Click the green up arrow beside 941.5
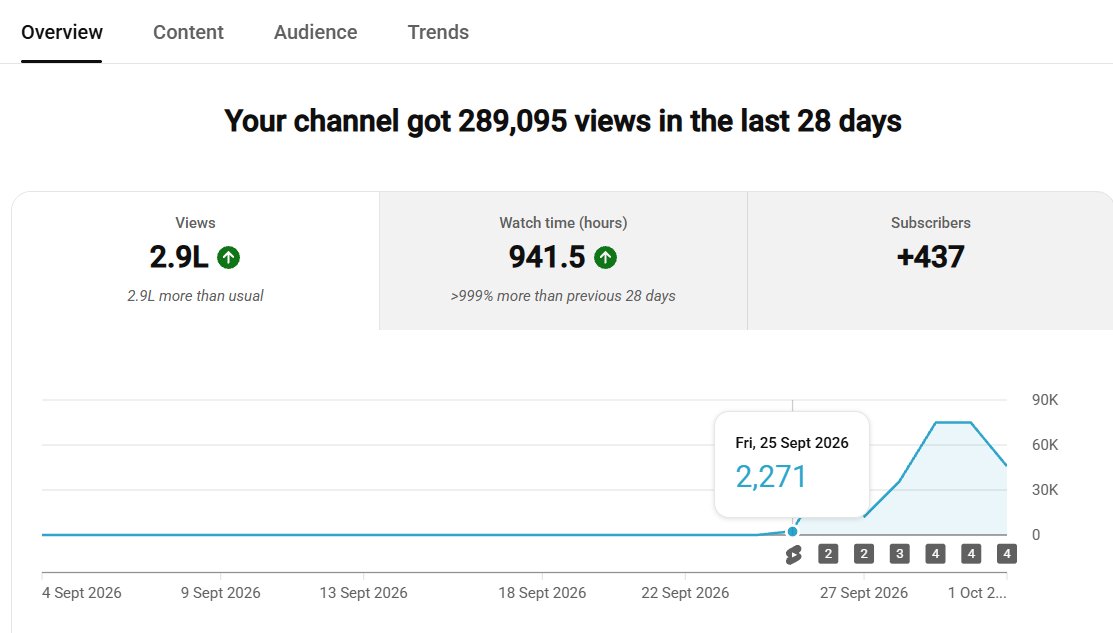 pos(605,257)
